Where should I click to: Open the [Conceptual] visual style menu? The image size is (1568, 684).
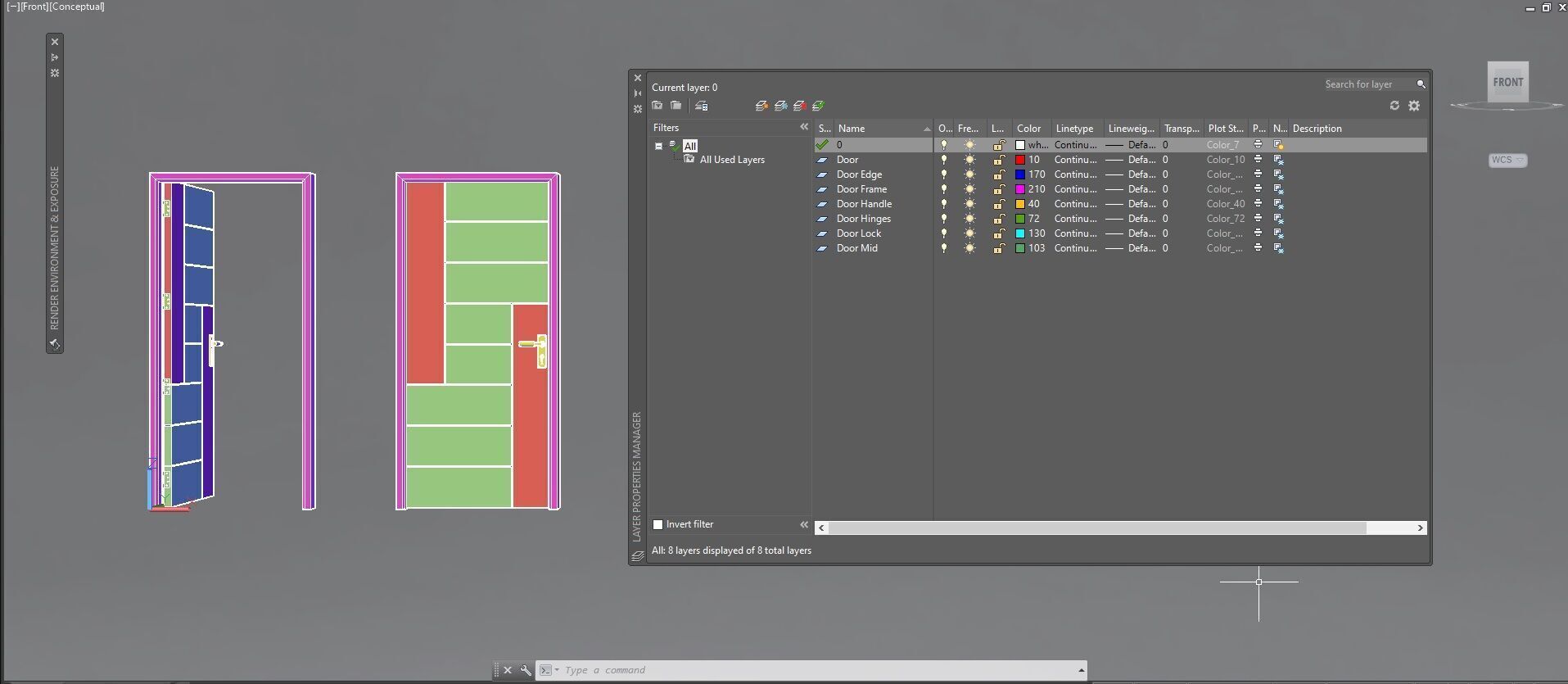[79, 7]
